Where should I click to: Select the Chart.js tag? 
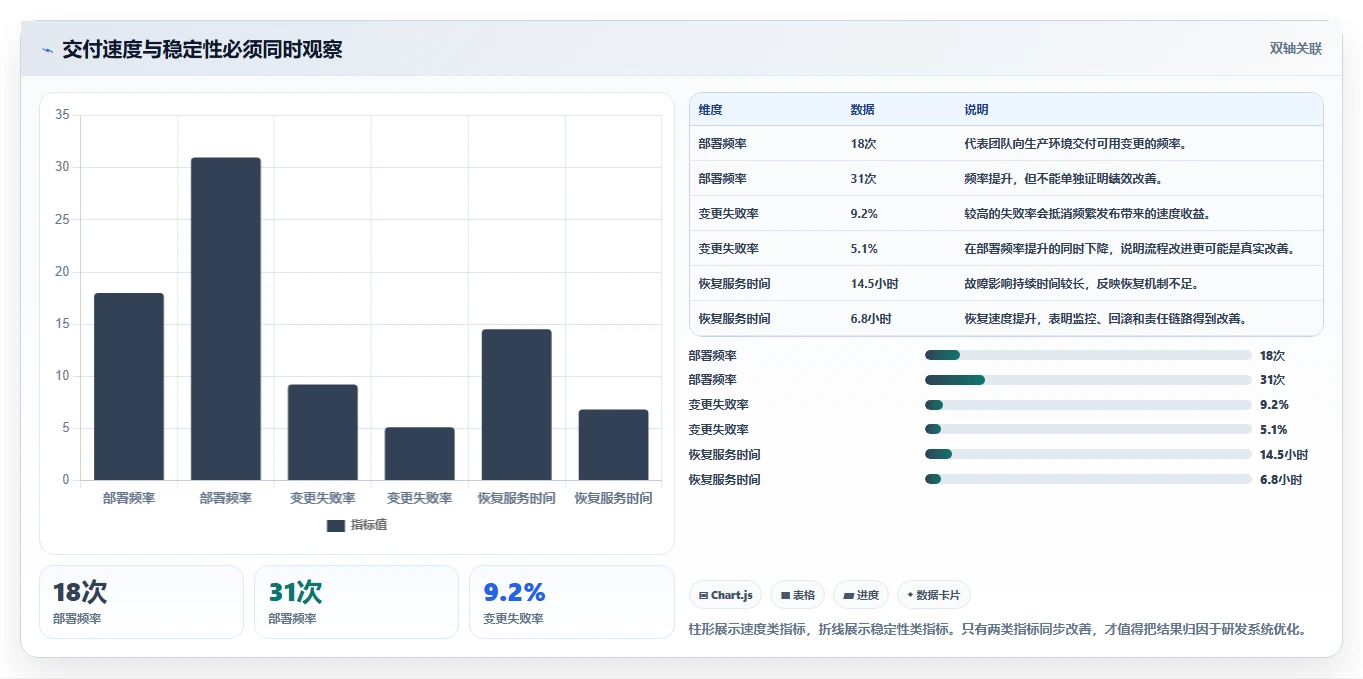click(725, 595)
